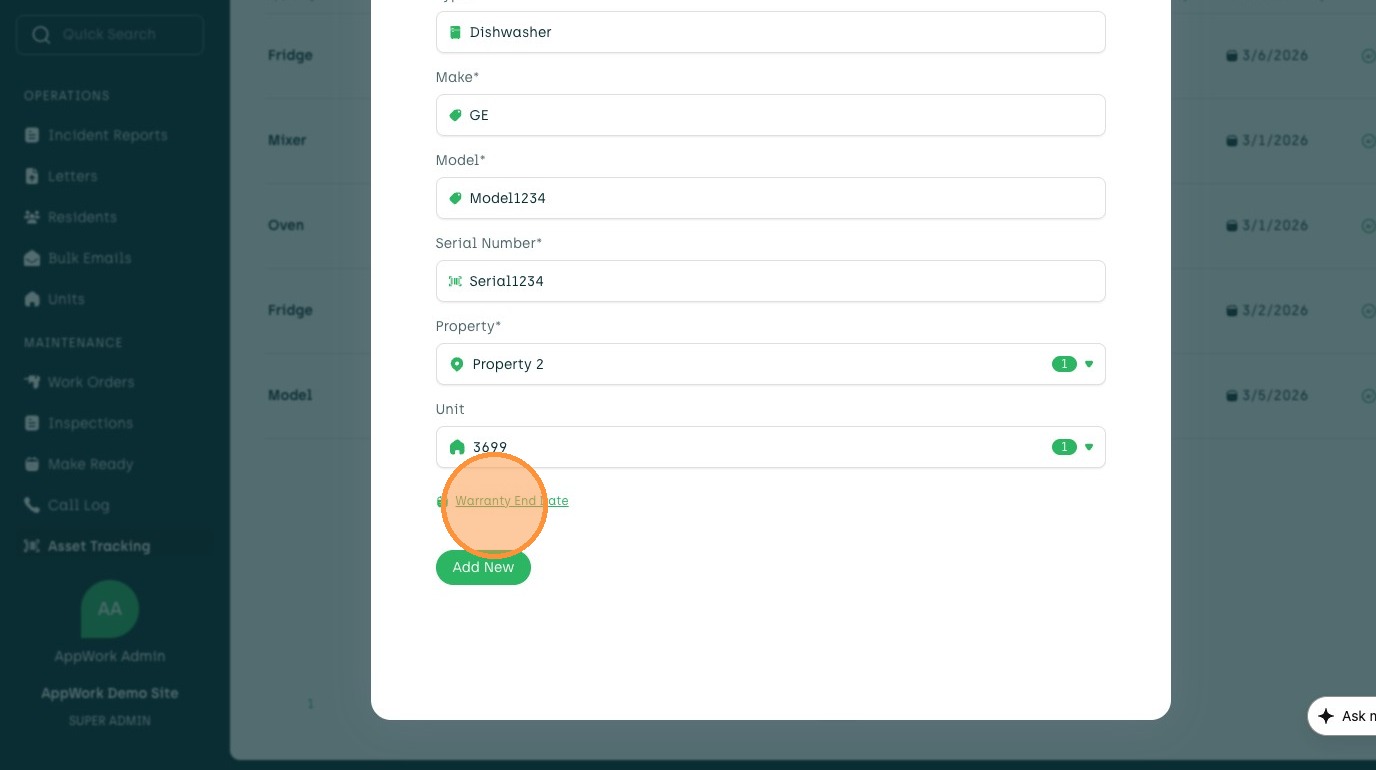Screen dimensions: 1376x770
Task: Focus the Quick Search field
Action: pos(110,35)
